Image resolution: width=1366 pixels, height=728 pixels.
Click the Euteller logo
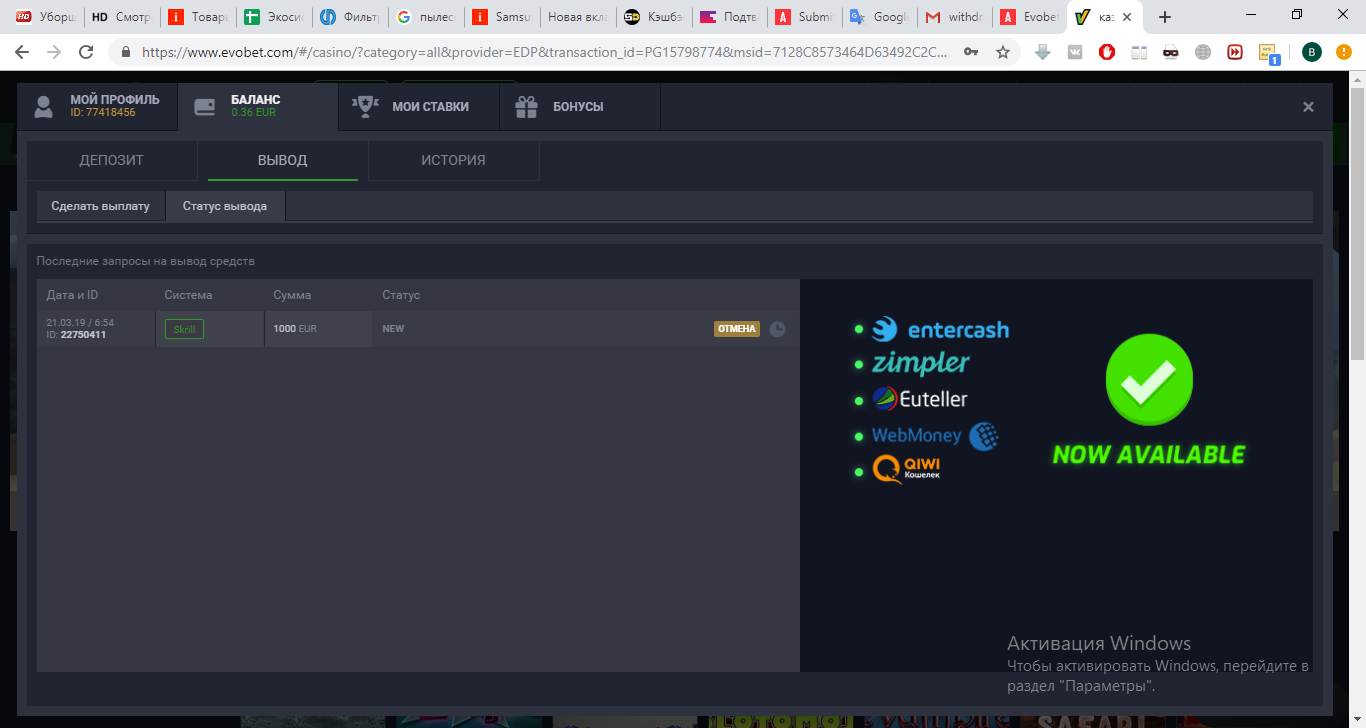click(x=920, y=399)
